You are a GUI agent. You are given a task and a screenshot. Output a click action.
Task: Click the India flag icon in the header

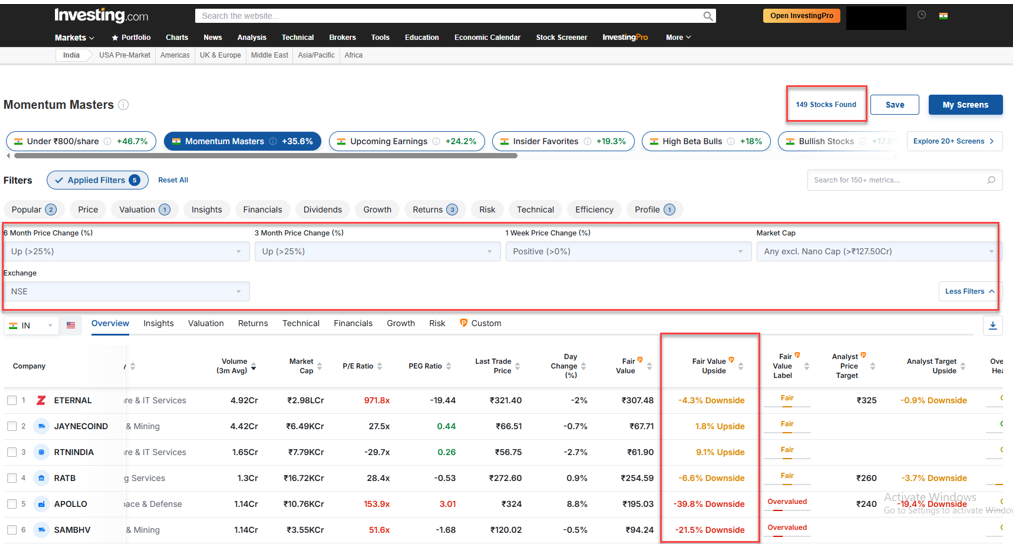pyautogui.click(x=944, y=16)
